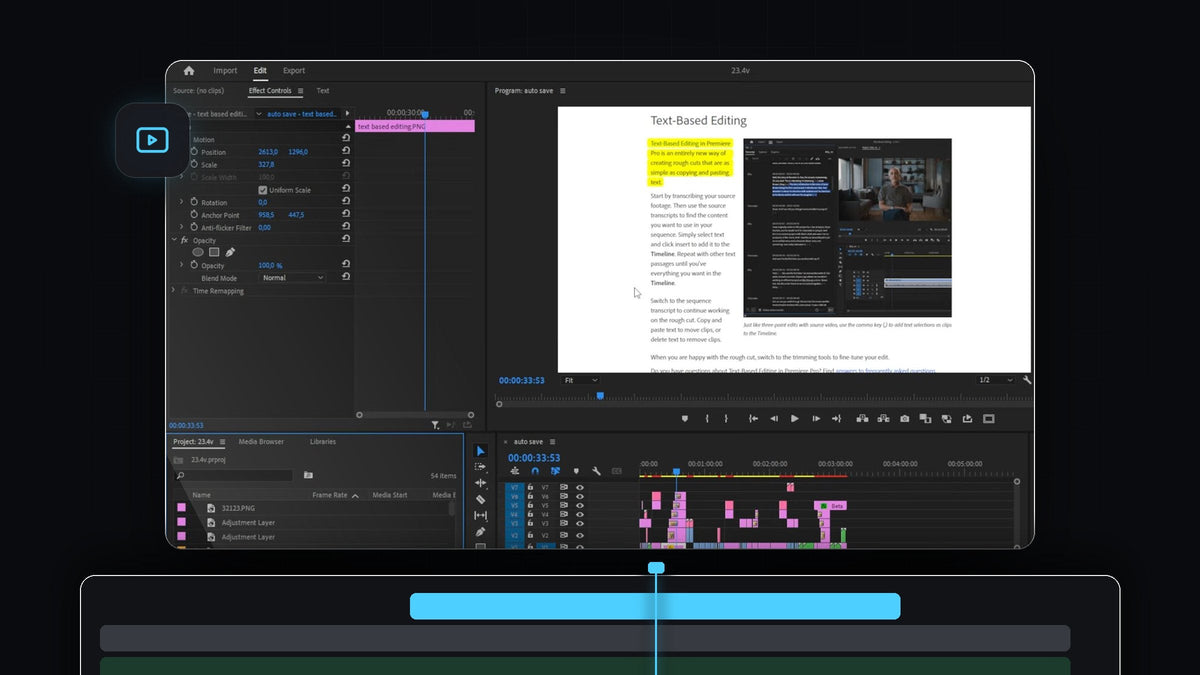Toggle Linked Selection in timeline
The image size is (1200, 675).
click(555, 471)
